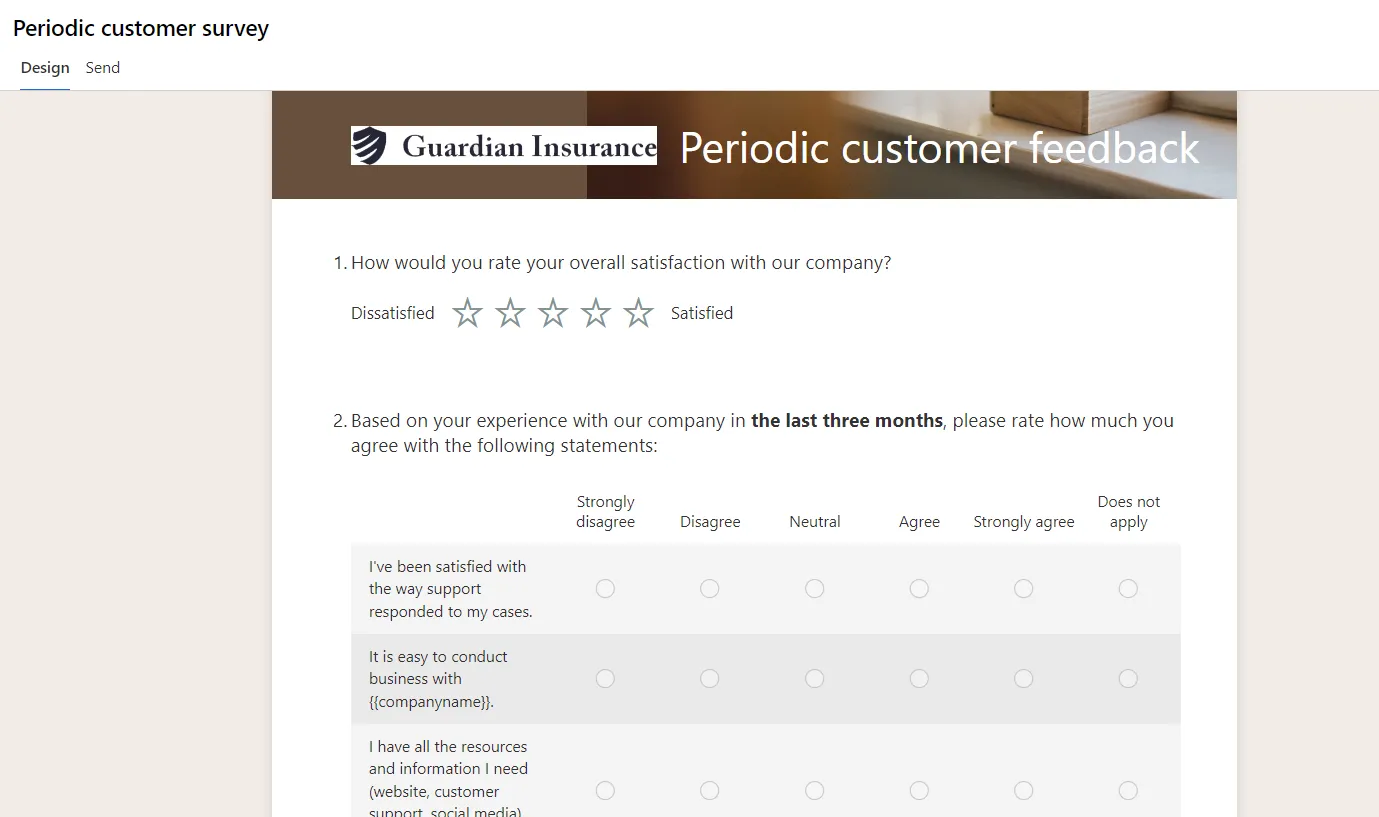
Task: Open the Design tab
Action: (45, 68)
